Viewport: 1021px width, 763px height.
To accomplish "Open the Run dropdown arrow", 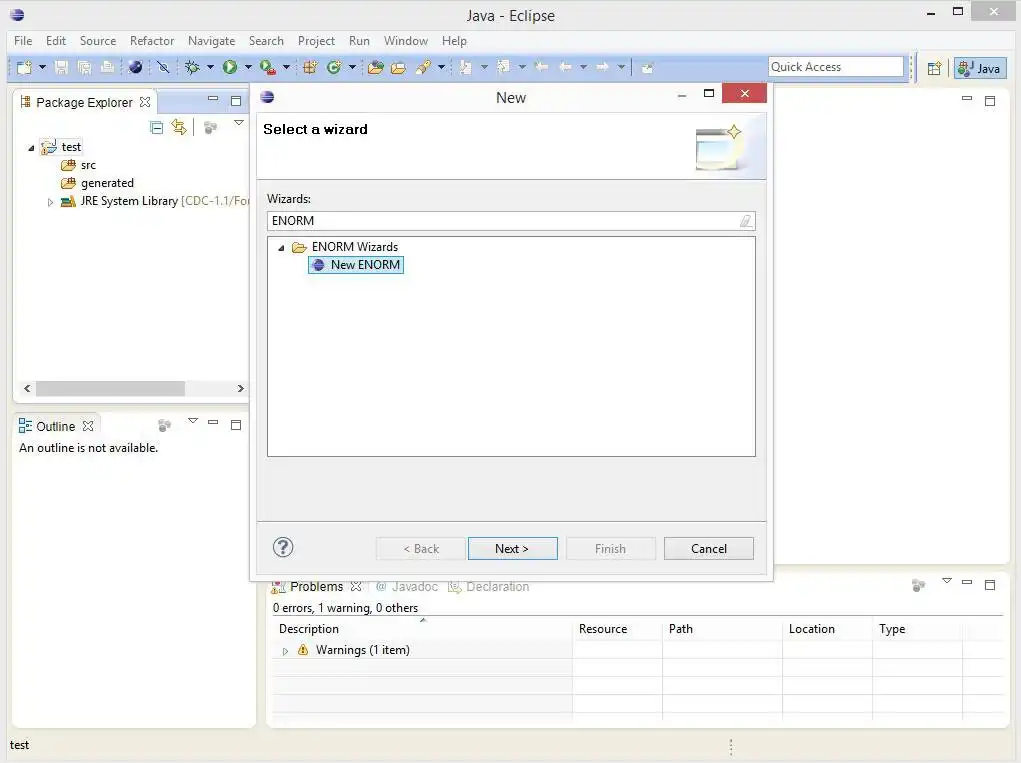I will pos(248,67).
